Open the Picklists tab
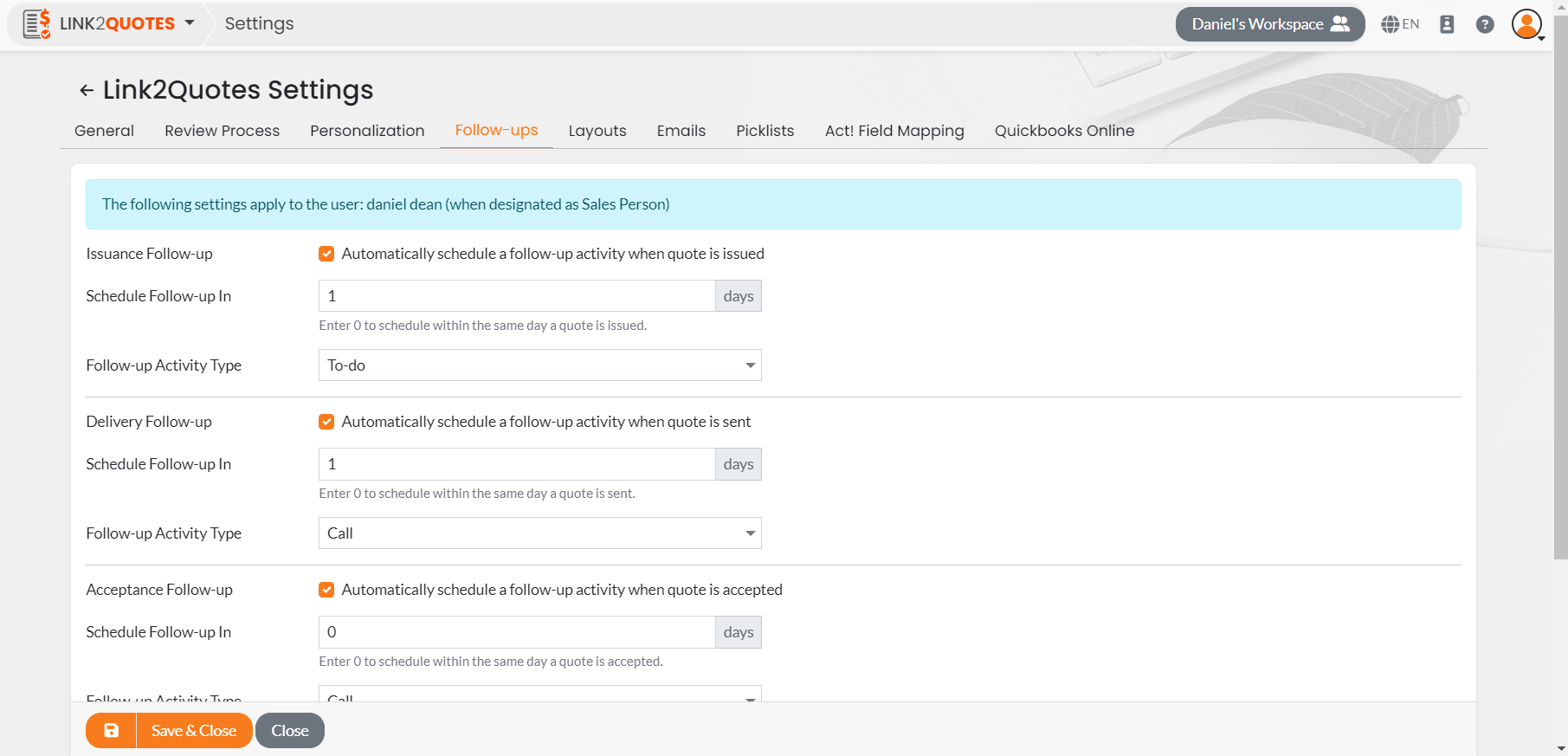 [x=765, y=131]
